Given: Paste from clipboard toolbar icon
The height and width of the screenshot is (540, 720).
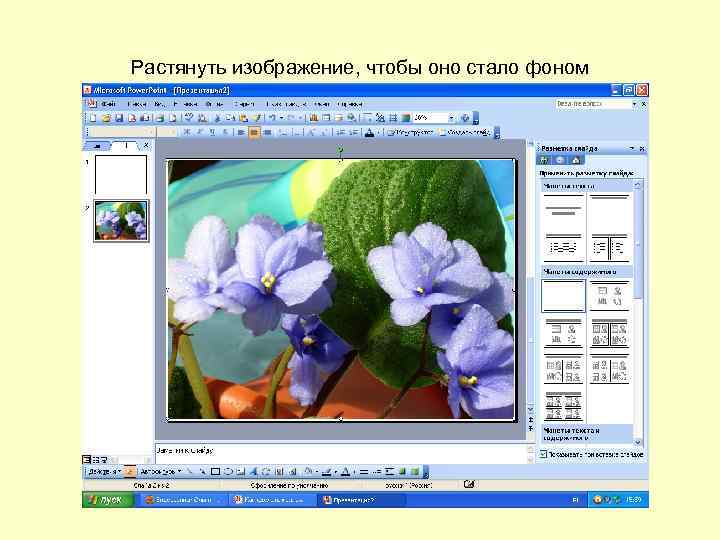Looking at the screenshot, I should click(x=243, y=118).
